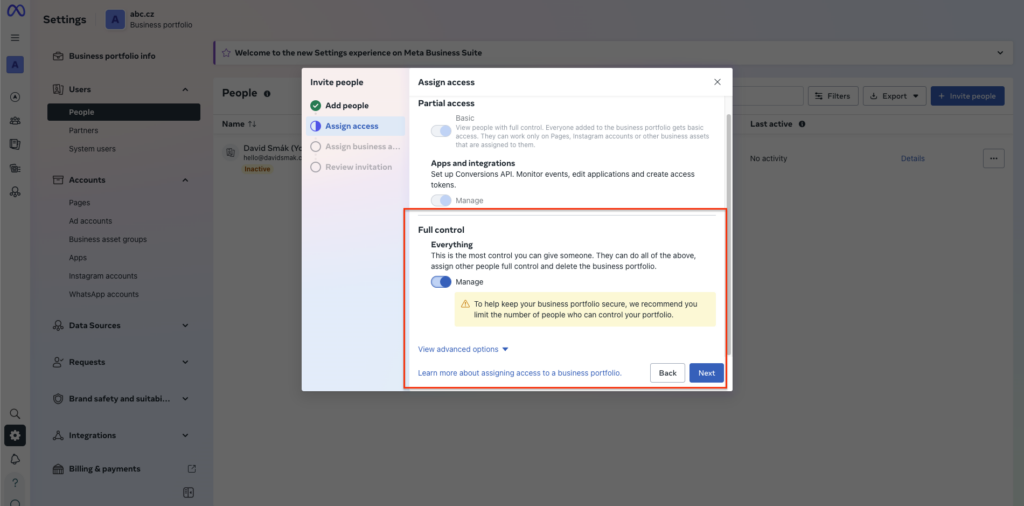Toggle the sidebar layout icon below Billing

(x=188, y=493)
